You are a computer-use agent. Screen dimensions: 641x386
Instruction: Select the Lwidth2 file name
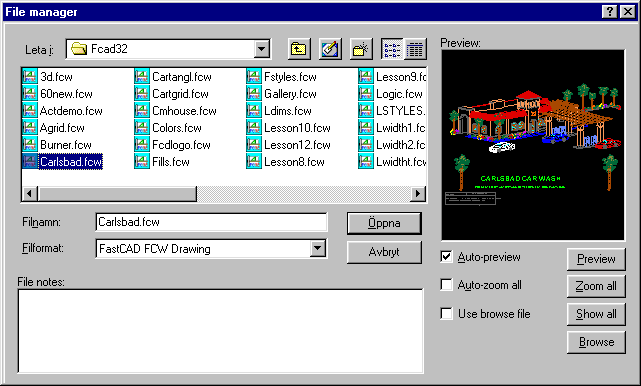click(x=401, y=145)
